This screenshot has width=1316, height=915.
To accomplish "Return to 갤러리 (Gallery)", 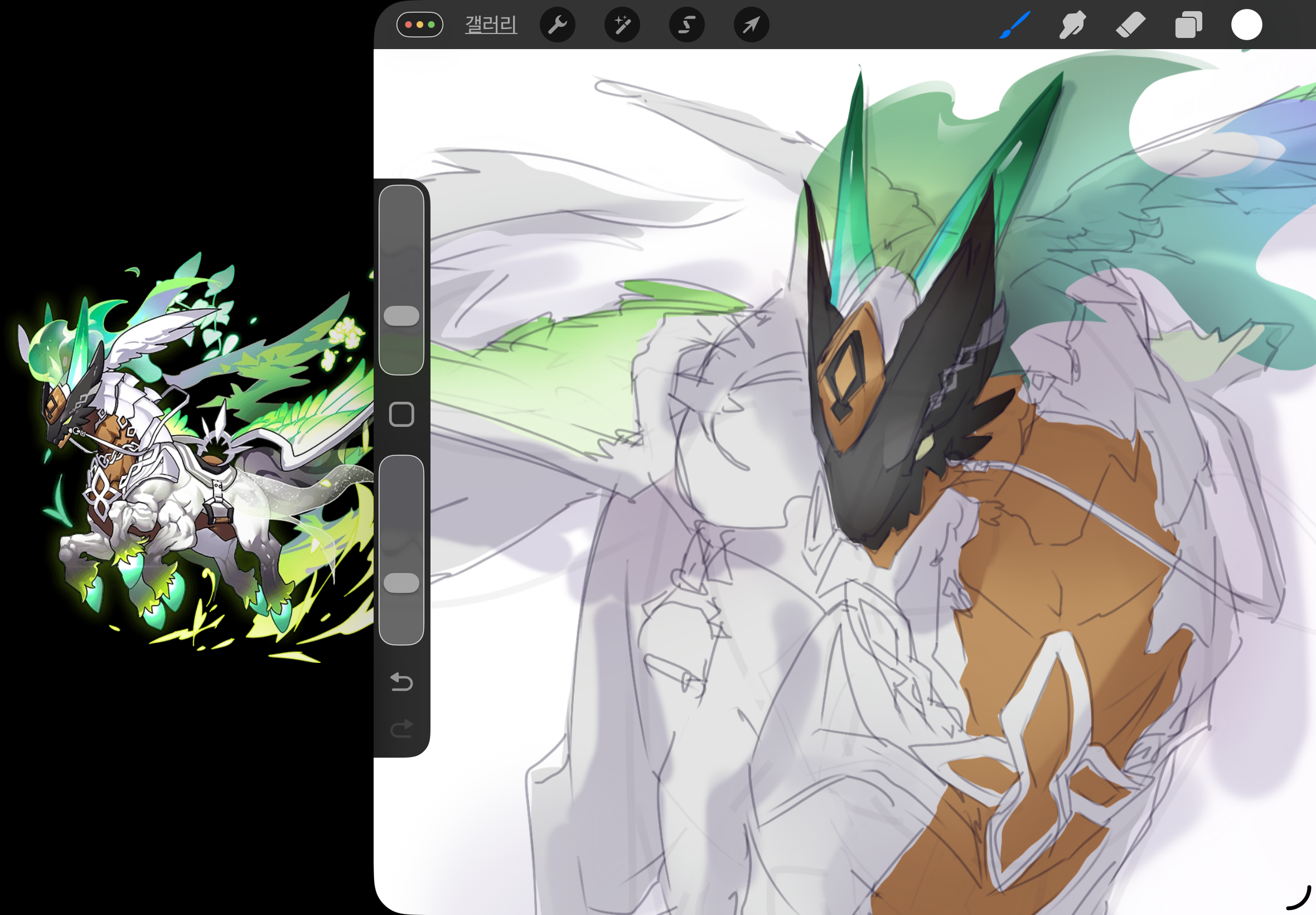I will 491,25.
